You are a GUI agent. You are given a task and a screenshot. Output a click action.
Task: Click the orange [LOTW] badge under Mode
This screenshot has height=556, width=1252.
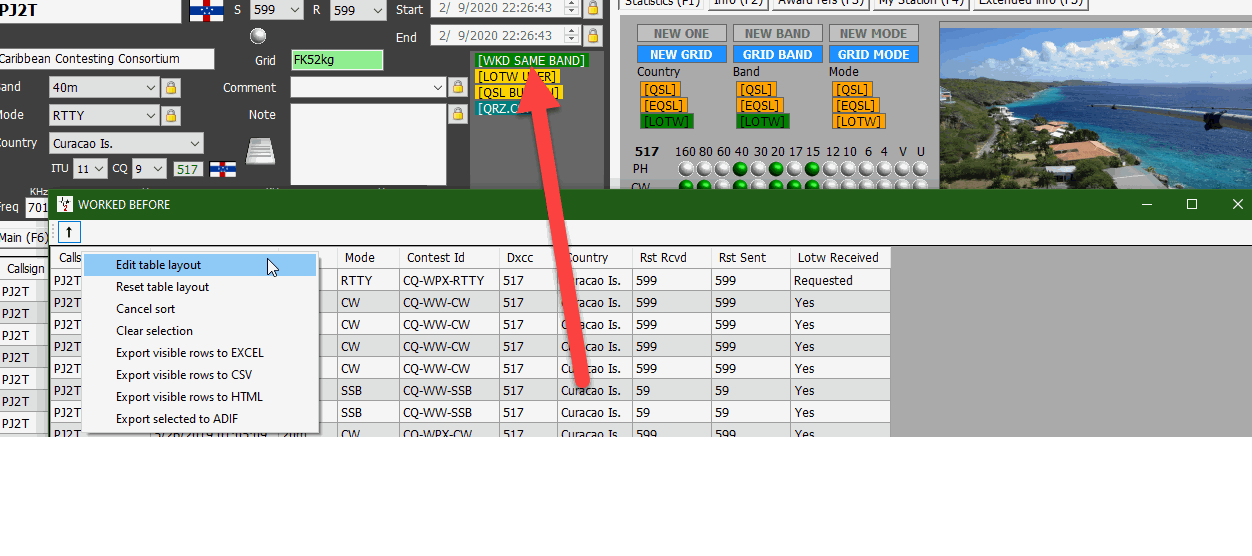(858, 121)
